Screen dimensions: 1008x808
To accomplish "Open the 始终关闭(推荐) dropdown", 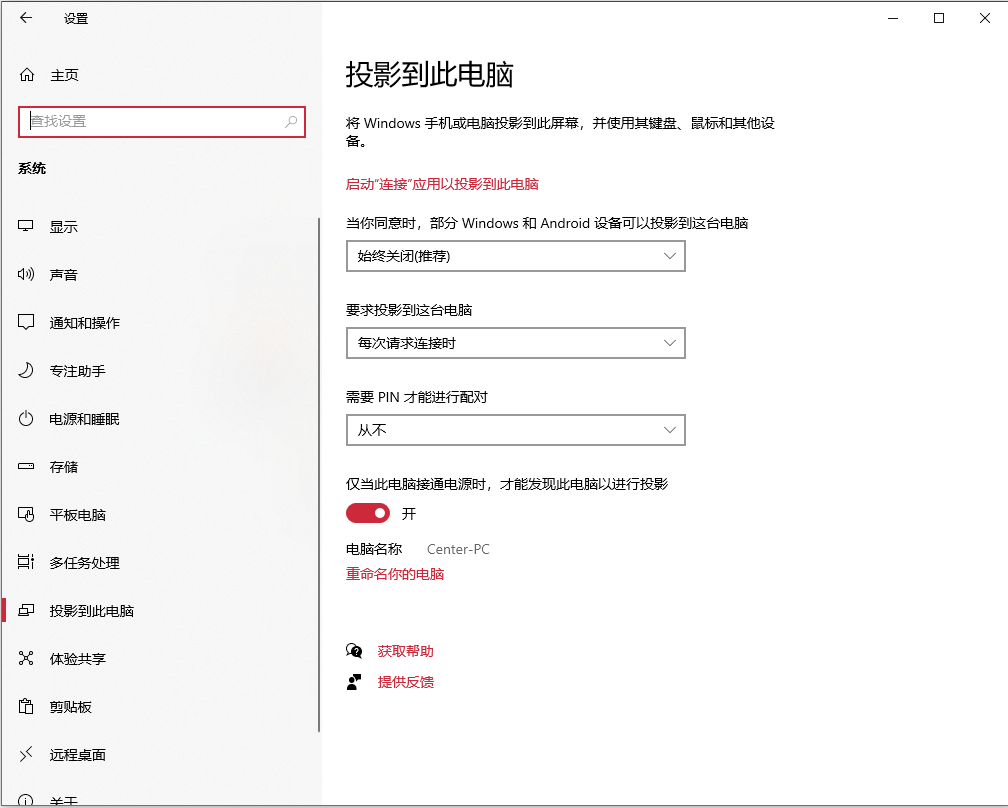I will [x=516, y=256].
